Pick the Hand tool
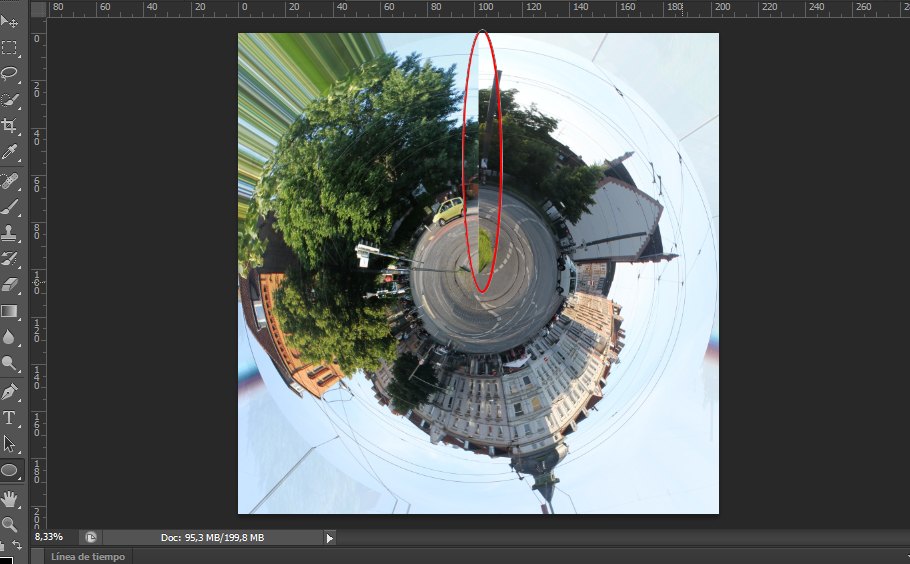Viewport: 910px width, 564px height. point(9,499)
